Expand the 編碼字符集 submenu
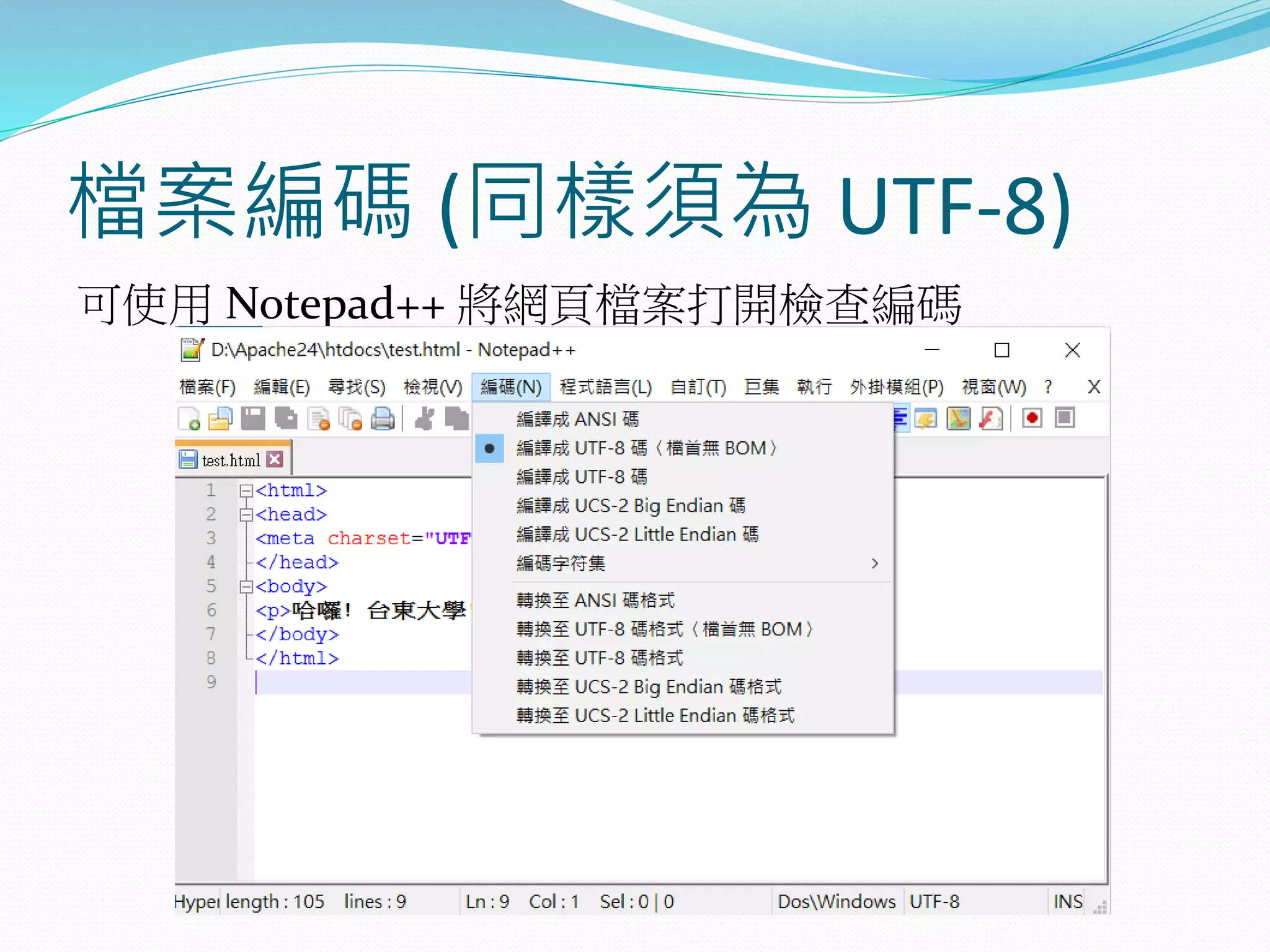 point(683,563)
